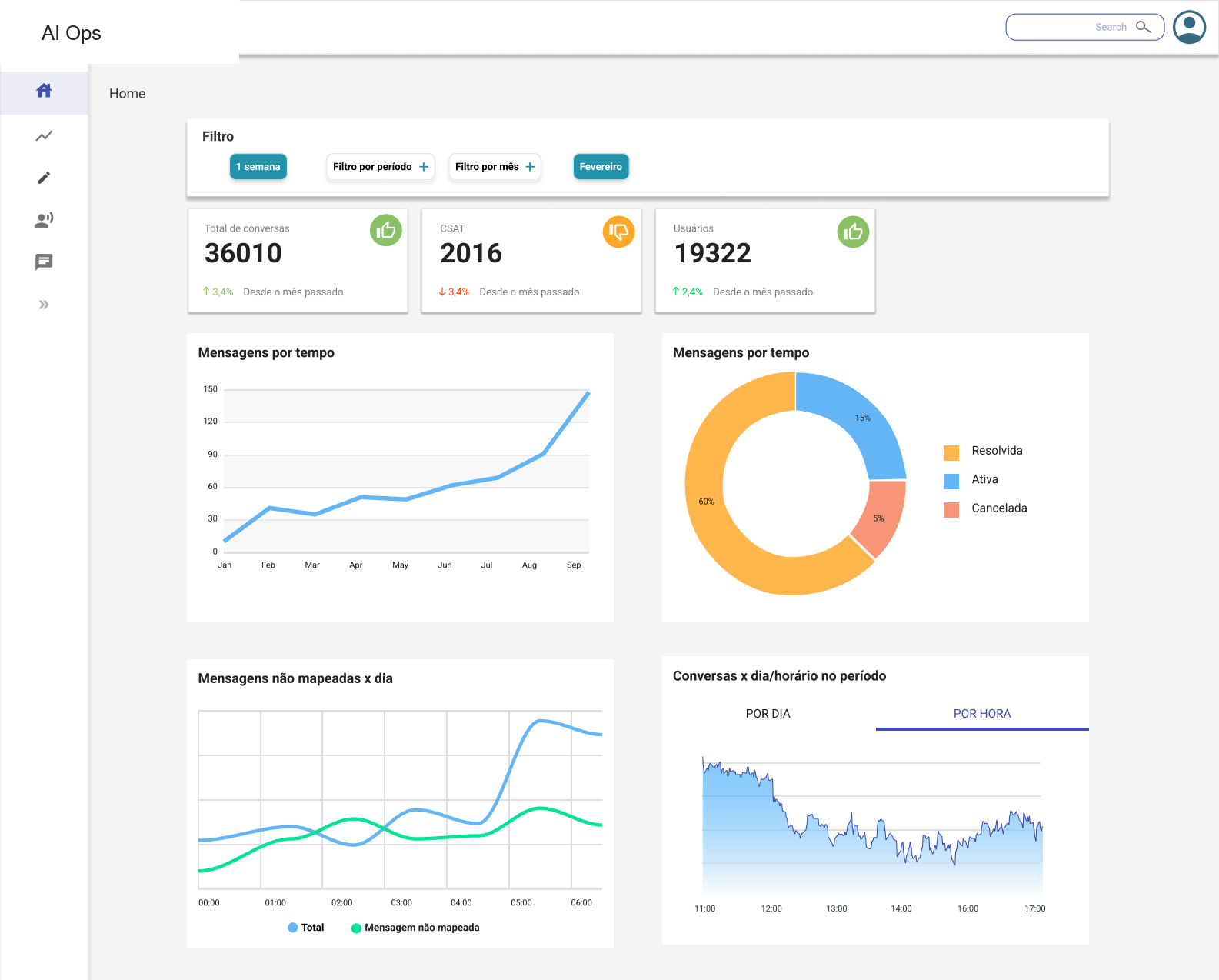1219x980 pixels.
Task: Click the 15% donut segment
Action: tap(862, 418)
